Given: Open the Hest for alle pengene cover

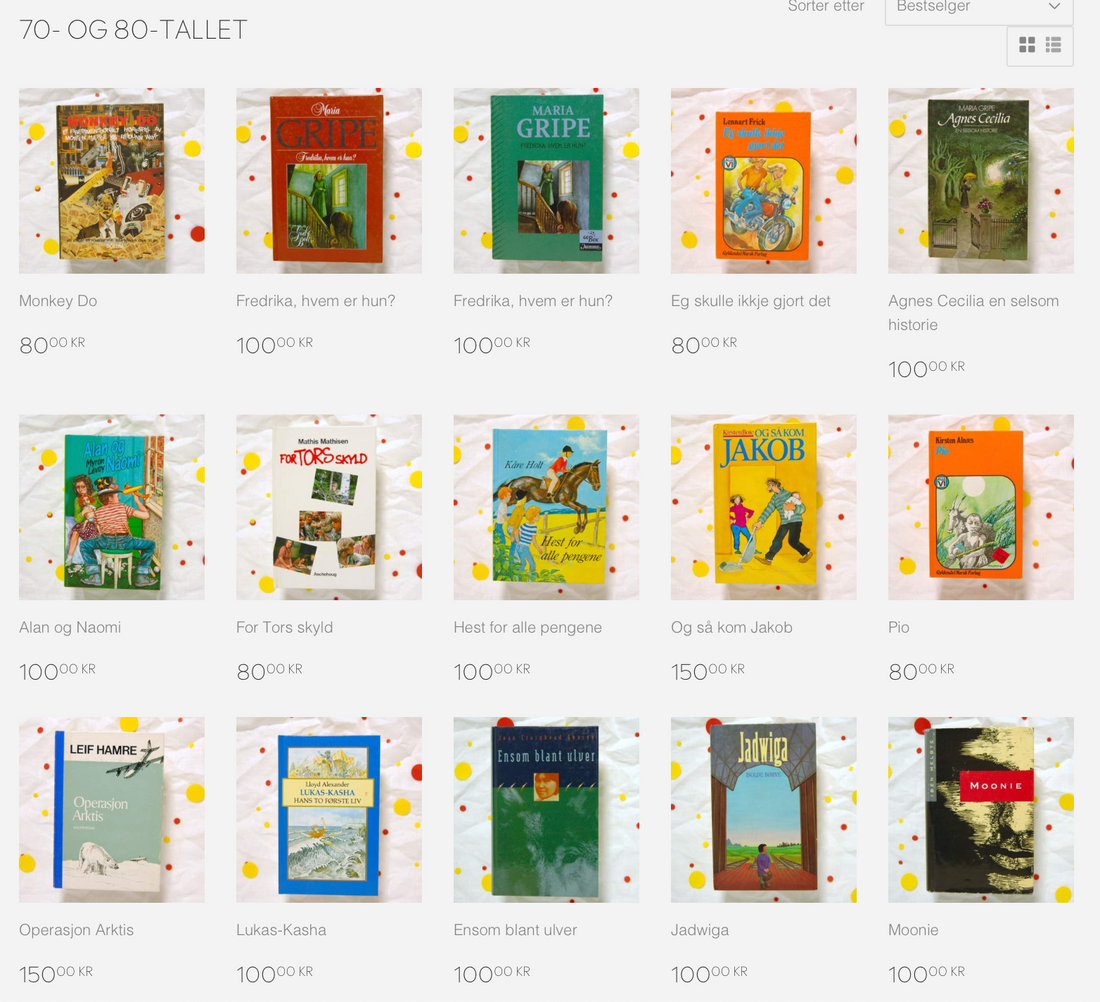Looking at the screenshot, I should [546, 507].
